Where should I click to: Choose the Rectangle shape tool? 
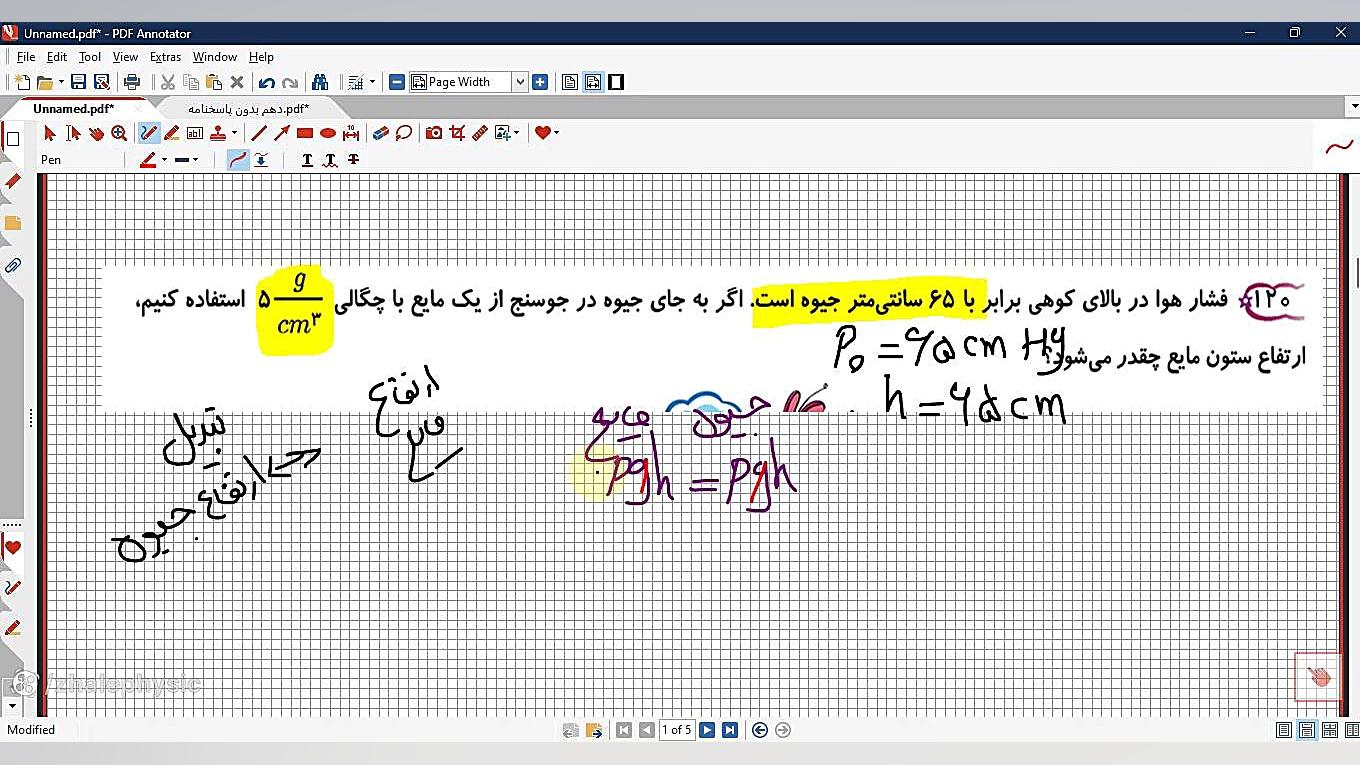point(305,133)
